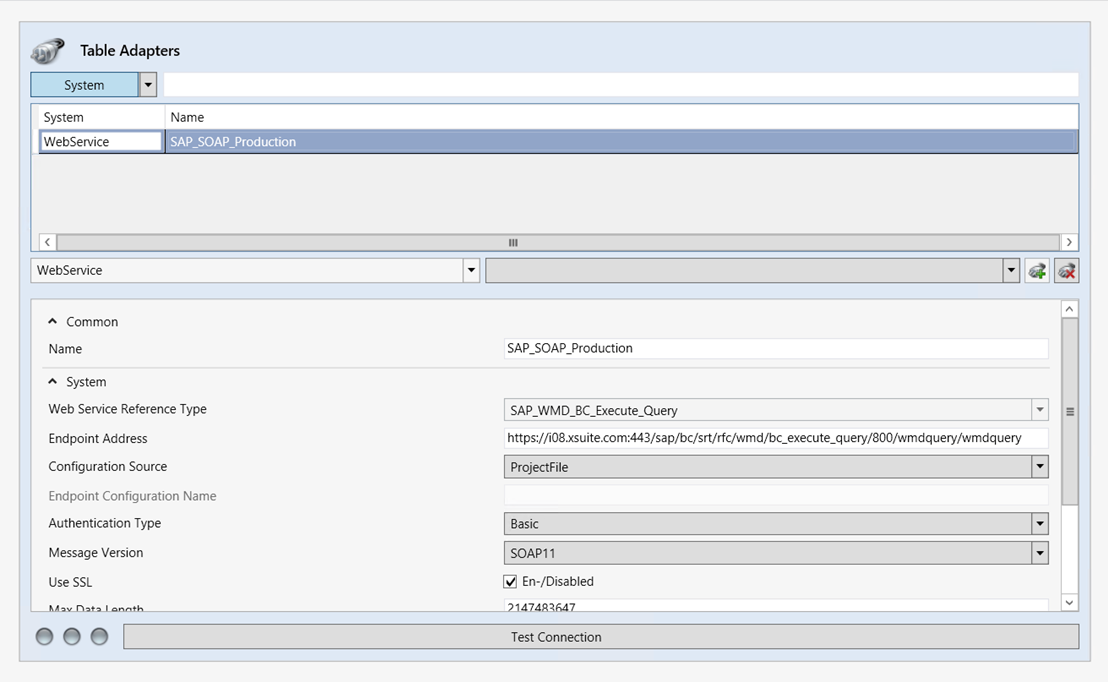Click the System filter button
The width and height of the screenshot is (1108, 682).
pos(84,85)
